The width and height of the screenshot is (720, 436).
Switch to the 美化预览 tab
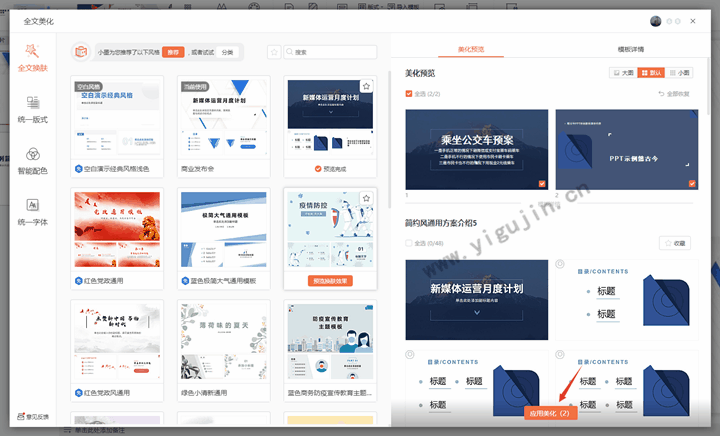471,49
